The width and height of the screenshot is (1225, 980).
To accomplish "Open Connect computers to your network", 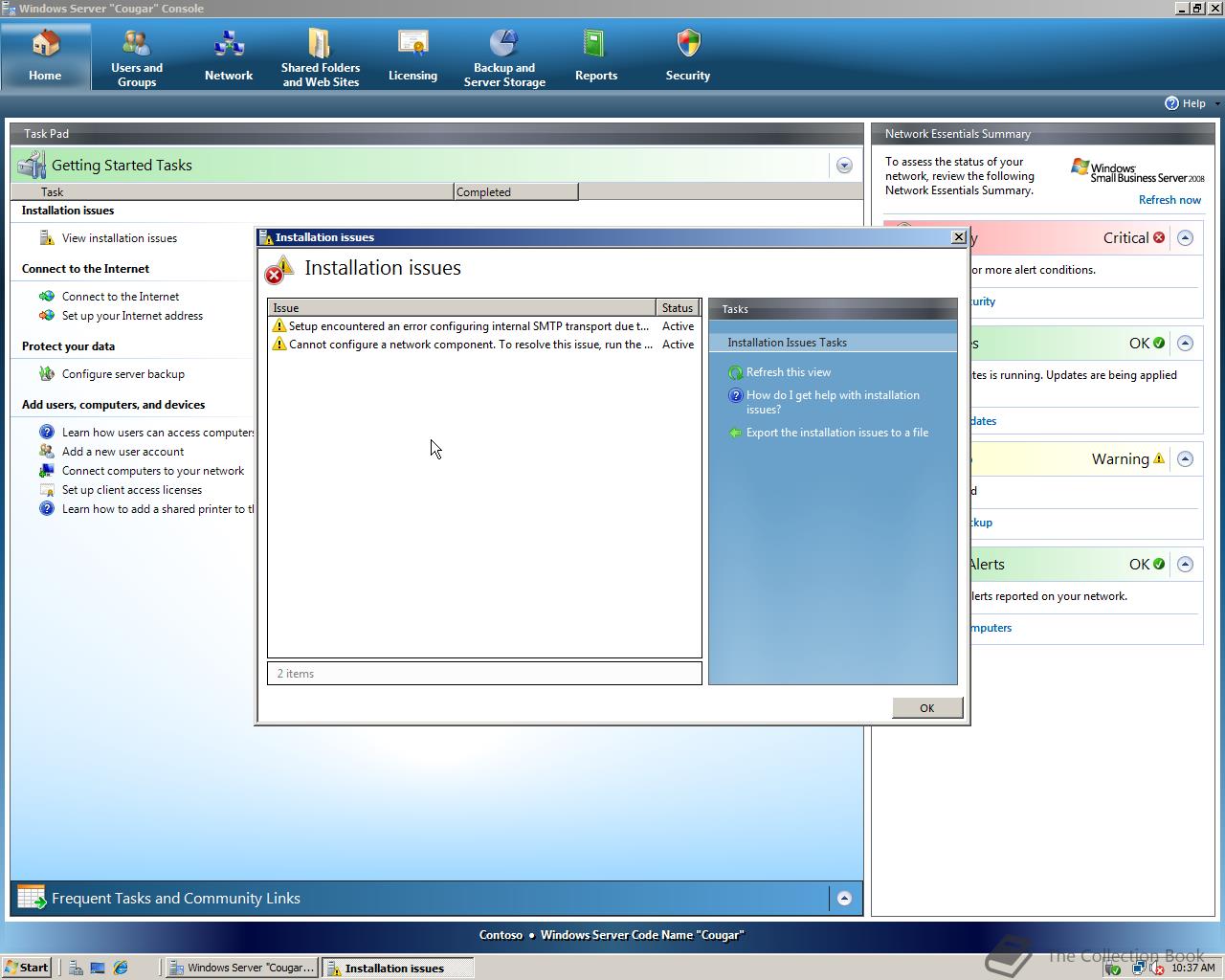I will coord(153,471).
